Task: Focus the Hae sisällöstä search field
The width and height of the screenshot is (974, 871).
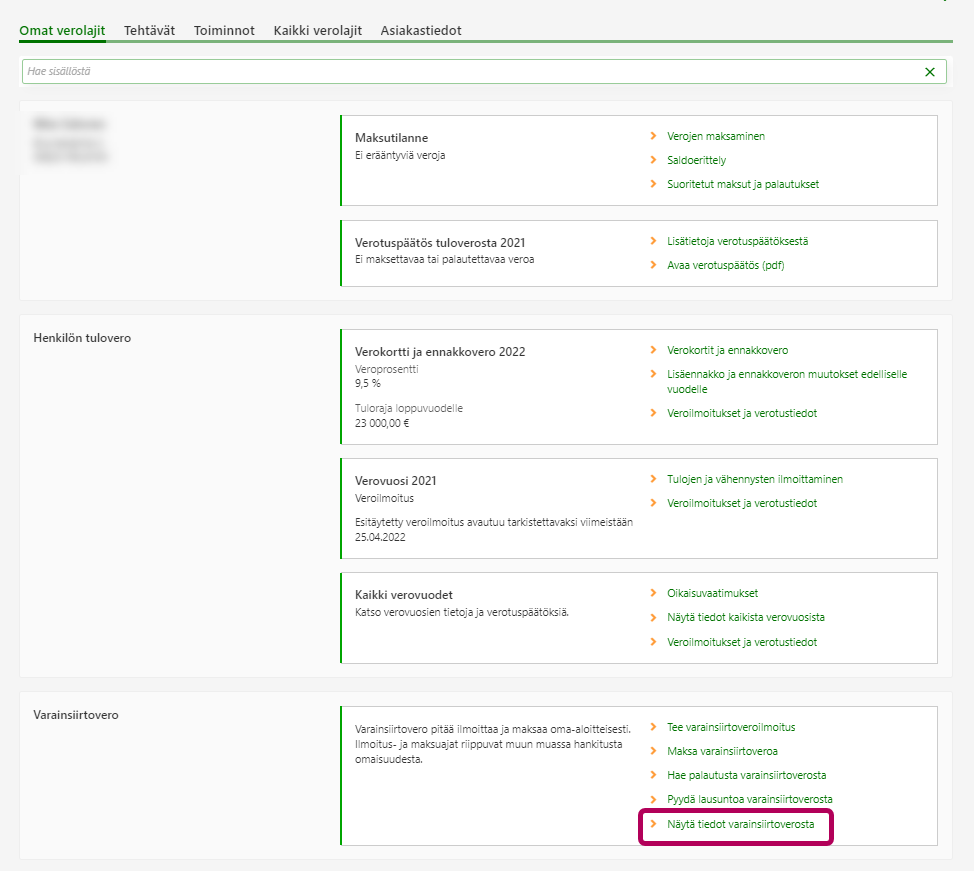Action: [x=470, y=72]
